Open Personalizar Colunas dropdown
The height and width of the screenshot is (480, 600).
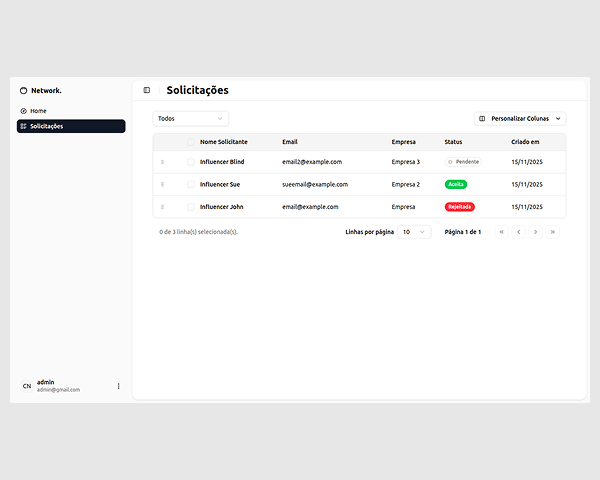(520, 119)
